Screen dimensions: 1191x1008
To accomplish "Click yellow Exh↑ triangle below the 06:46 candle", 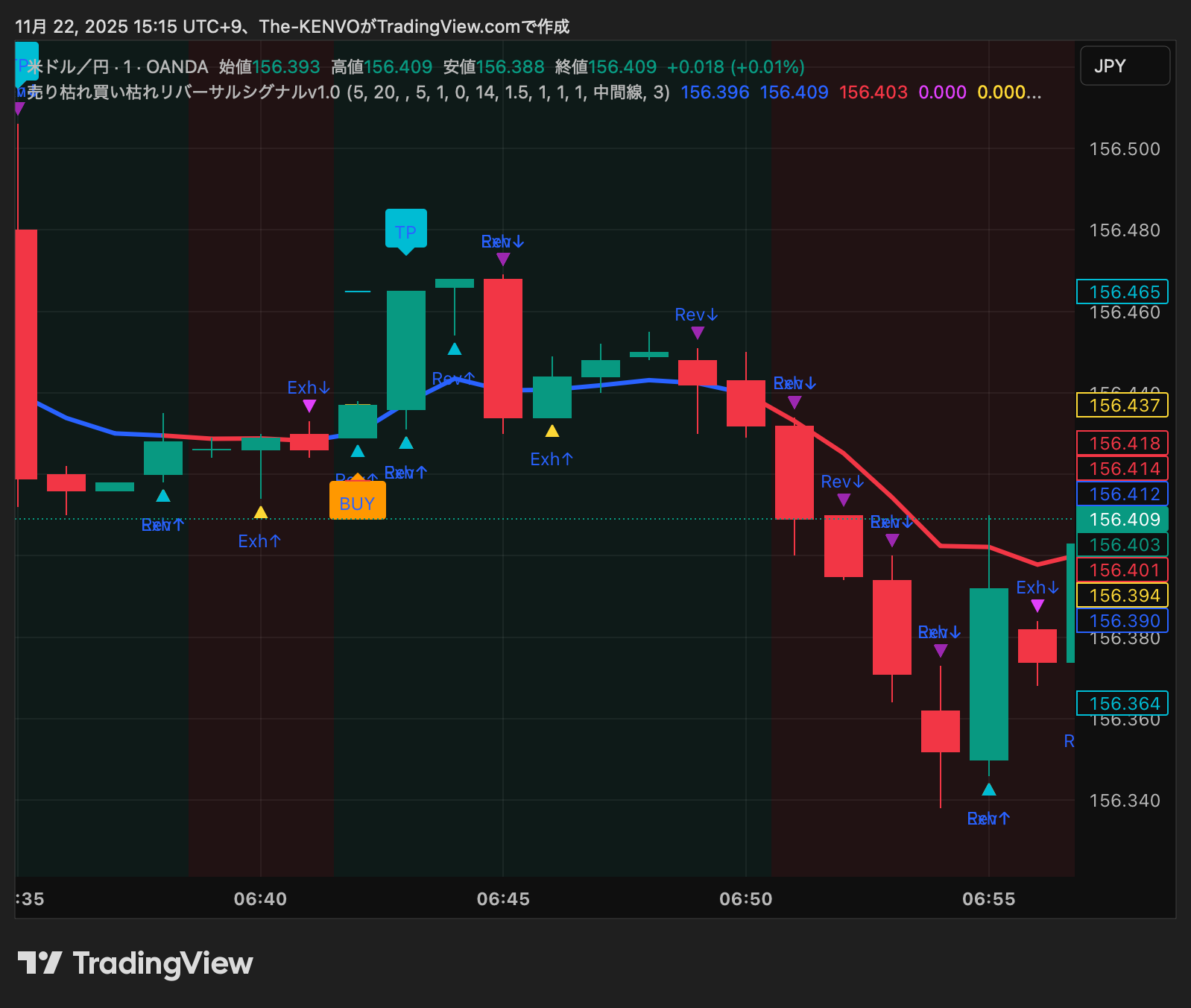I will pyautogui.click(x=552, y=431).
